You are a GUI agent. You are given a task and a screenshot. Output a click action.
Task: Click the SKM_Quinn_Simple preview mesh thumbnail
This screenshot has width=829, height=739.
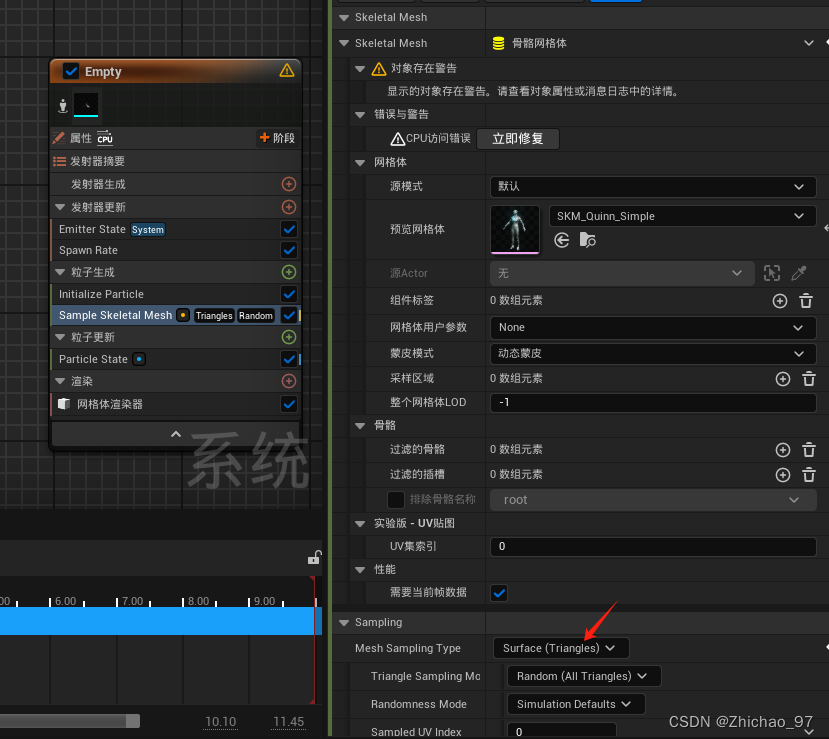pos(514,230)
